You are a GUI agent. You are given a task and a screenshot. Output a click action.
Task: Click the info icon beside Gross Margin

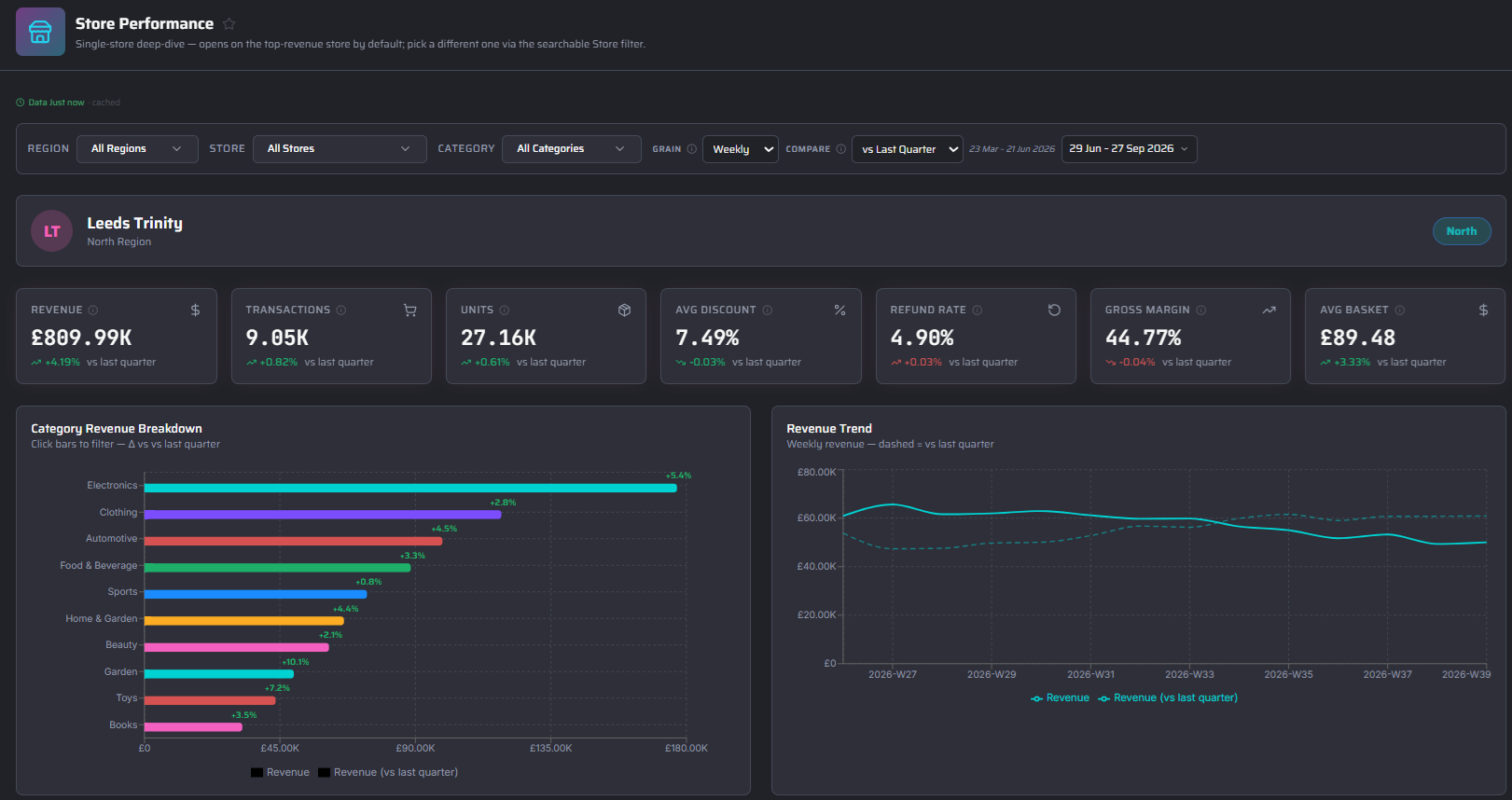[x=1201, y=310]
